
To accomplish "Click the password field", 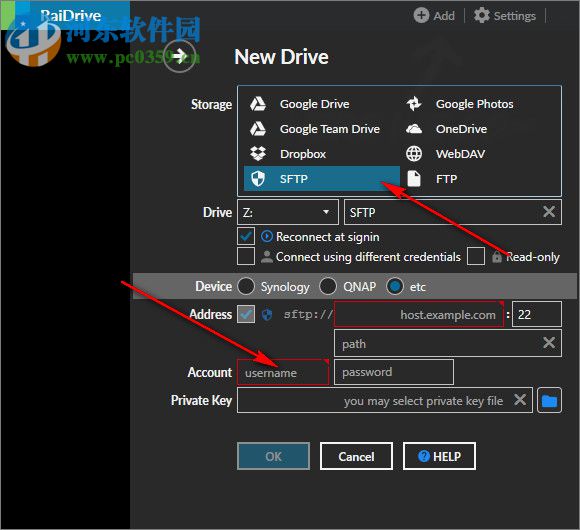I will [x=394, y=372].
